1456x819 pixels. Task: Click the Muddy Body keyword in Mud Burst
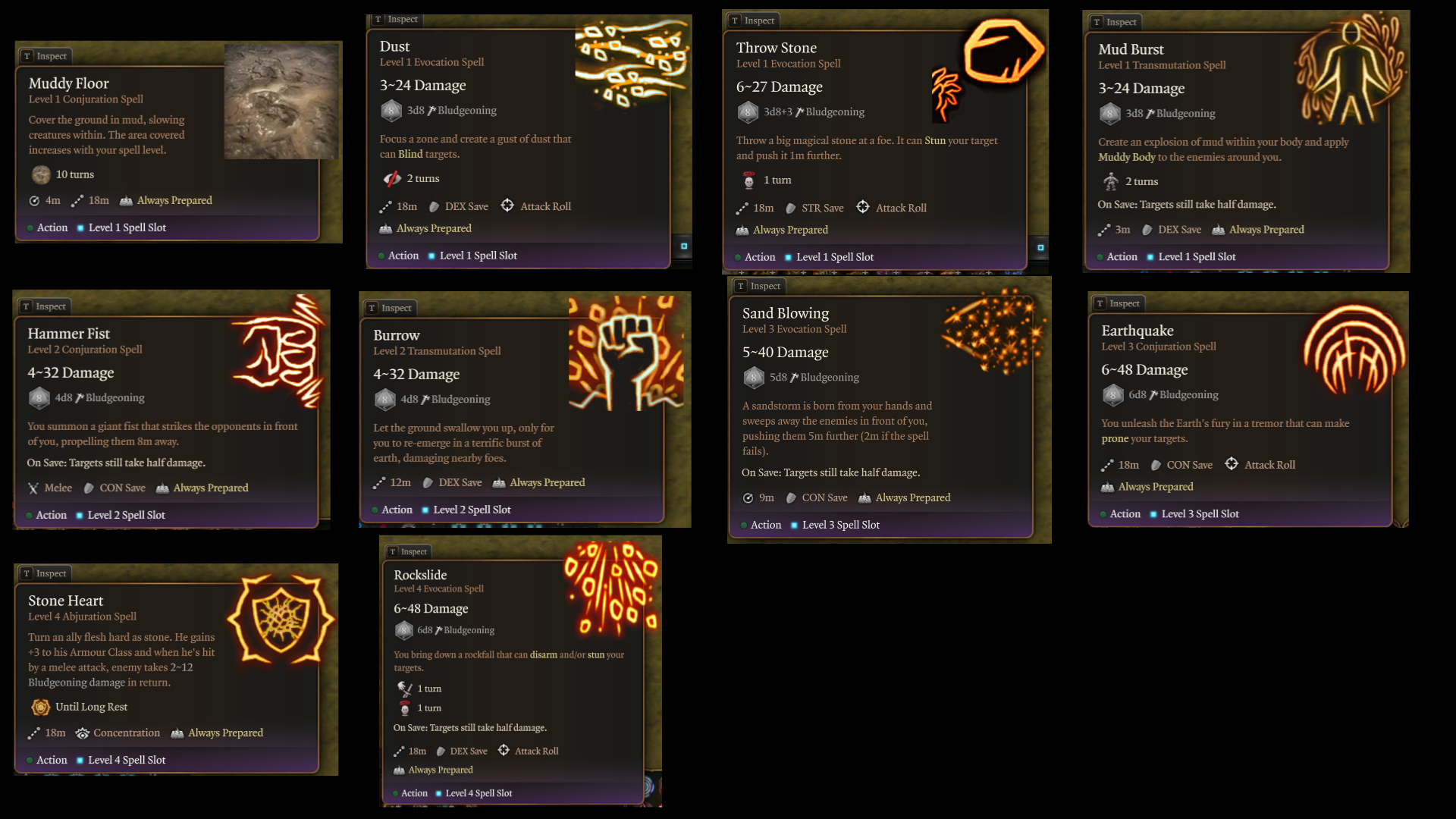pyautogui.click(x=1126, y=157)
